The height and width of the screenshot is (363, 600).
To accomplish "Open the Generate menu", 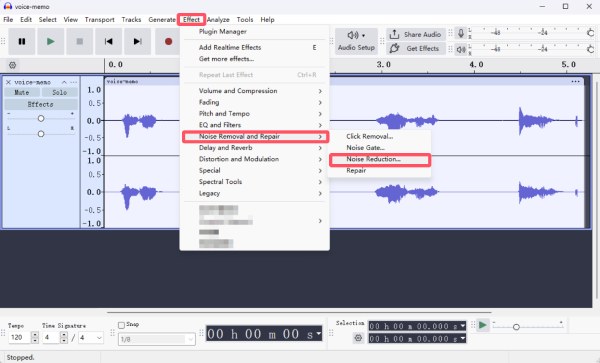I will (162, 20).
